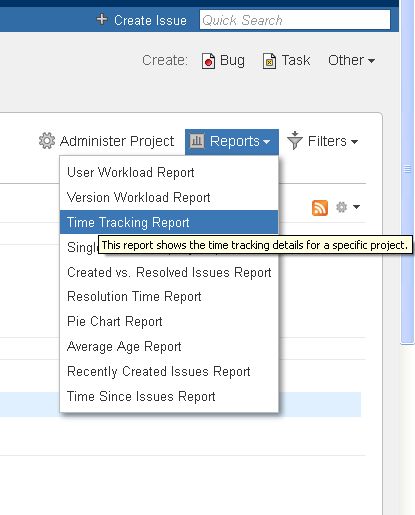
Task: Click the orange RSS feed icon
Action: (320, 208)
